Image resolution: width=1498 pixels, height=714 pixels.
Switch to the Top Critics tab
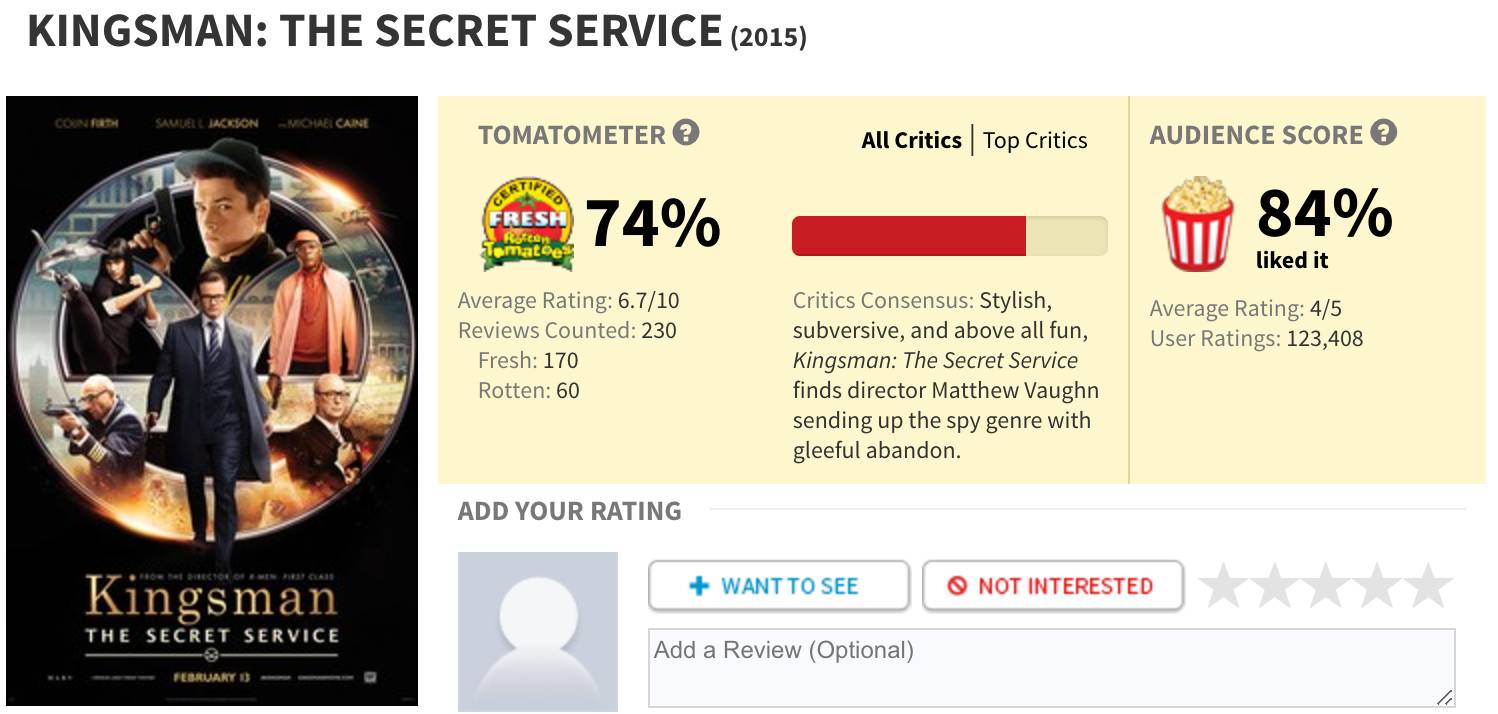(1035, 140)
